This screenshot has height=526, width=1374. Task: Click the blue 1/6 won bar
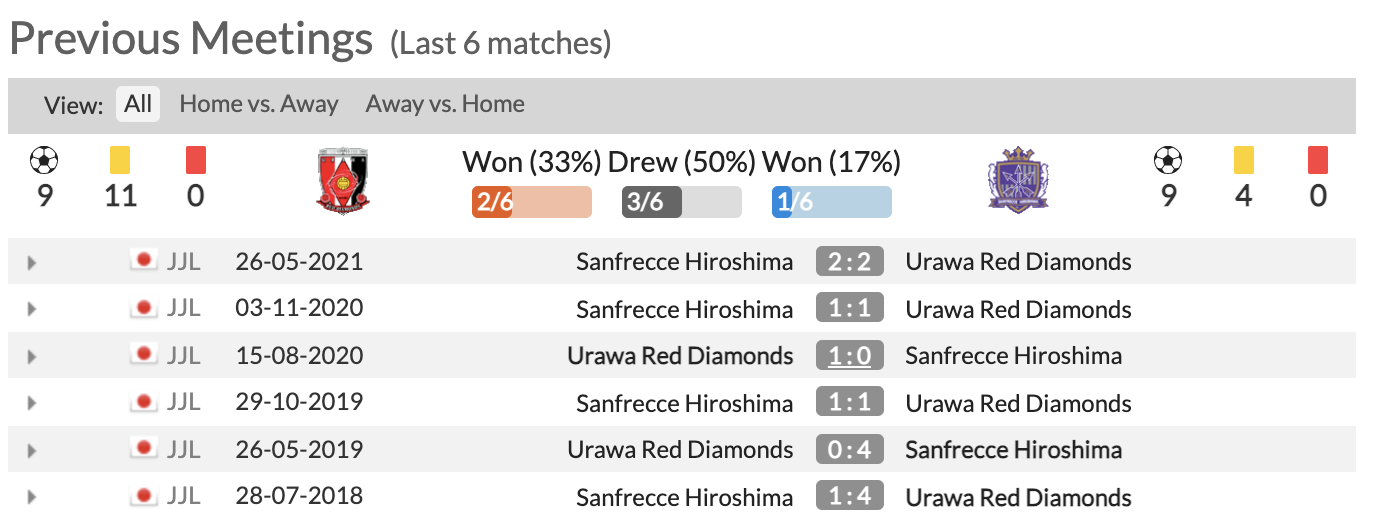(x=832, y=202)
